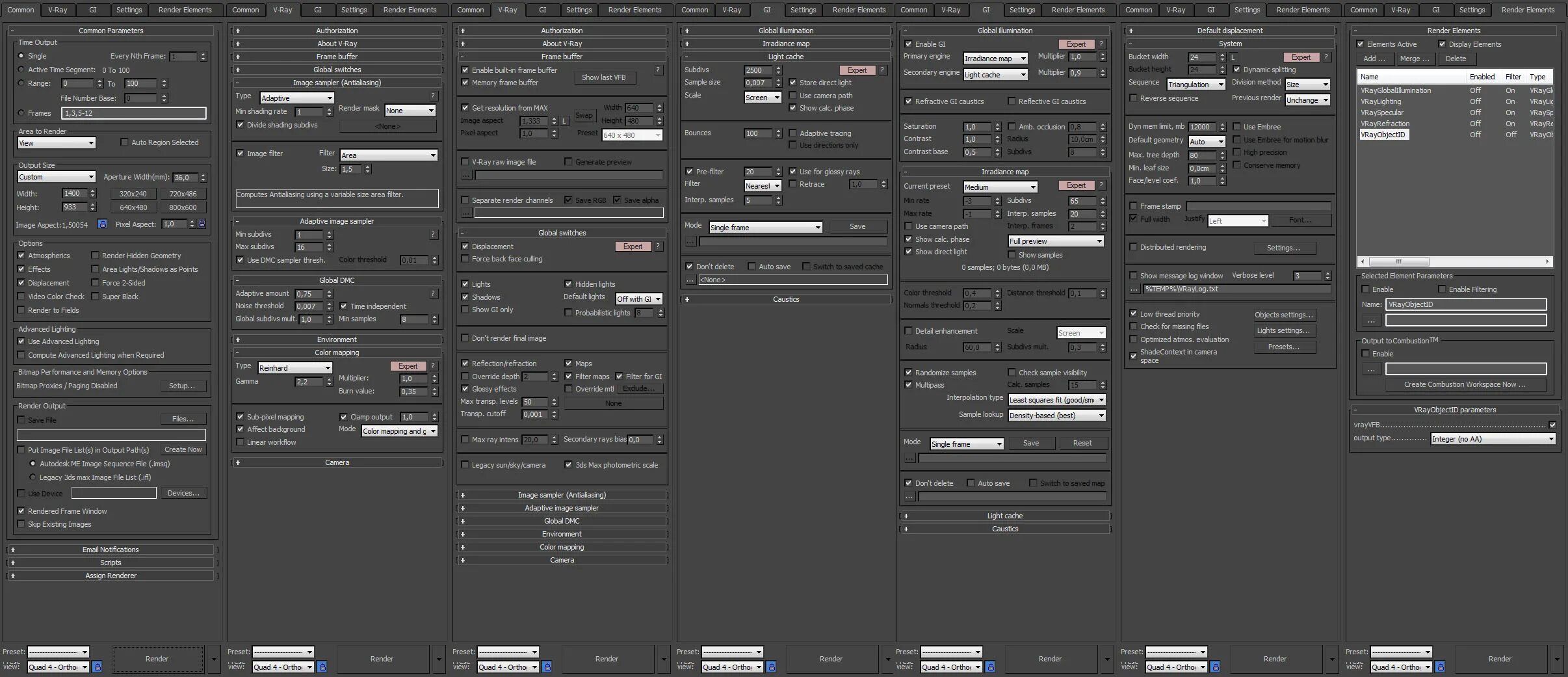
Task: Open Area to Render 'View' dropdown
Action: tap(57, 143)
